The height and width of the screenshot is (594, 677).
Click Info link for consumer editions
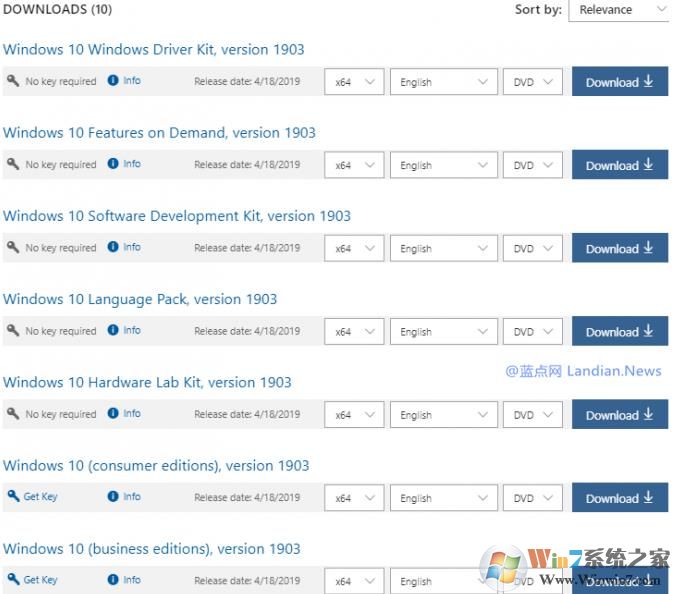coord(132,497)
